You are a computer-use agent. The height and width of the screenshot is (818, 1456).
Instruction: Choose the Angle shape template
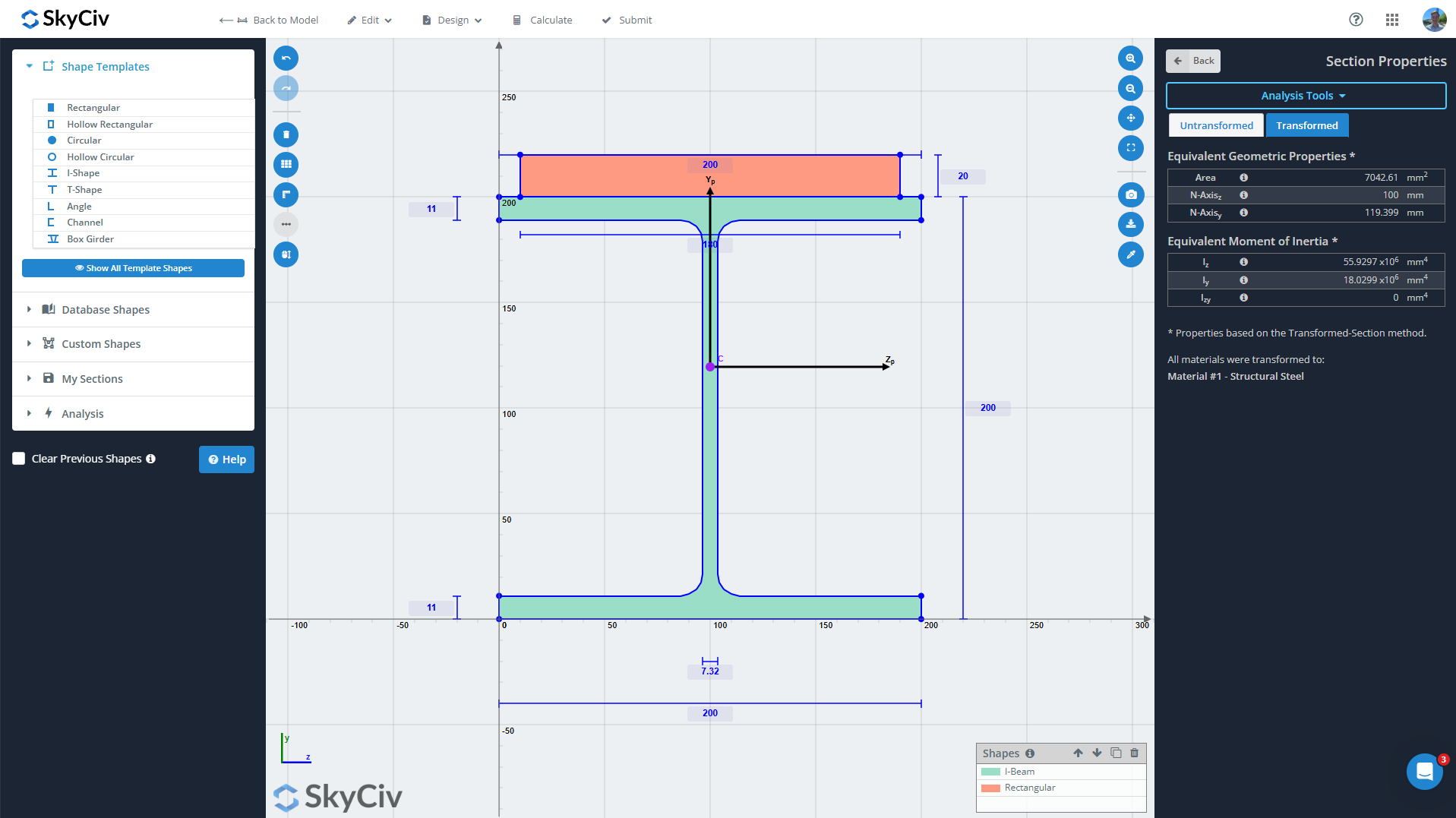point(144,207)
